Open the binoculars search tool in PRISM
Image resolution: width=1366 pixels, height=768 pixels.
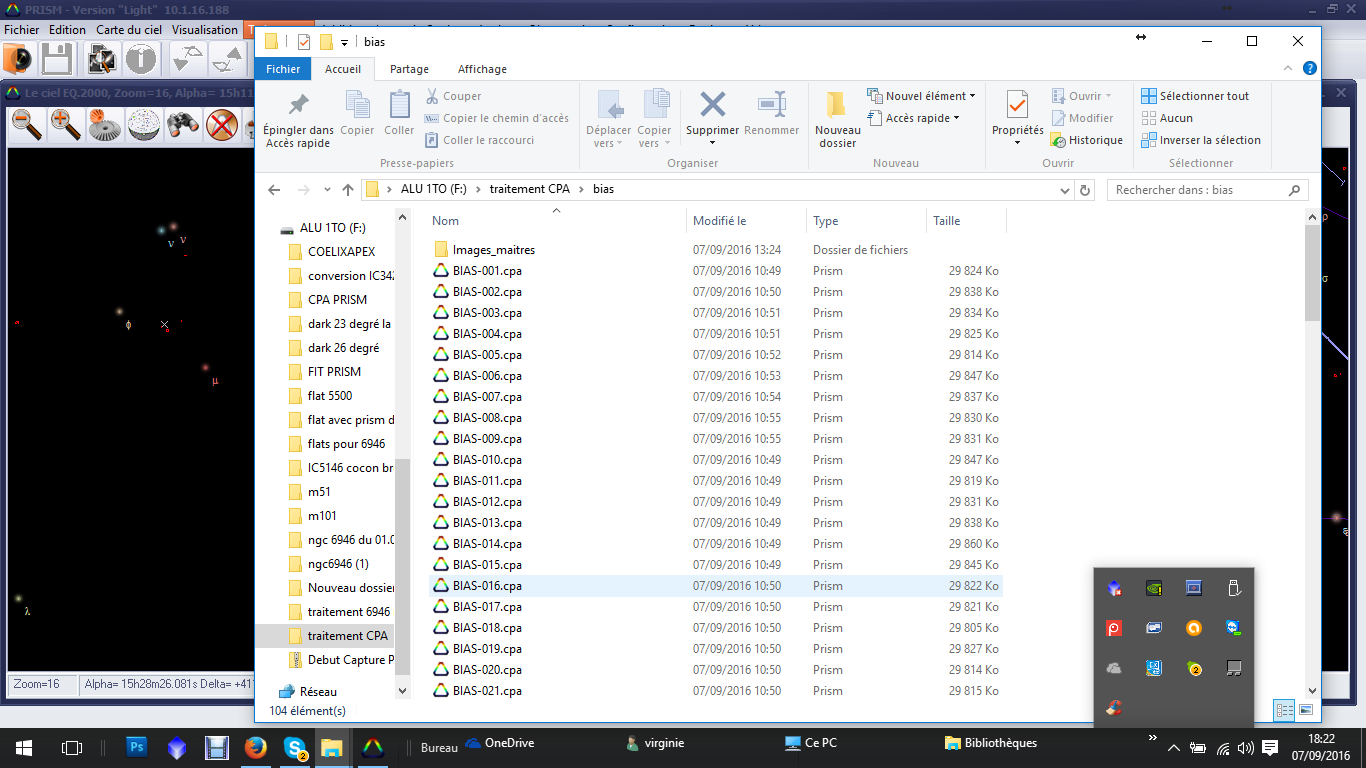tap(182, 124)
